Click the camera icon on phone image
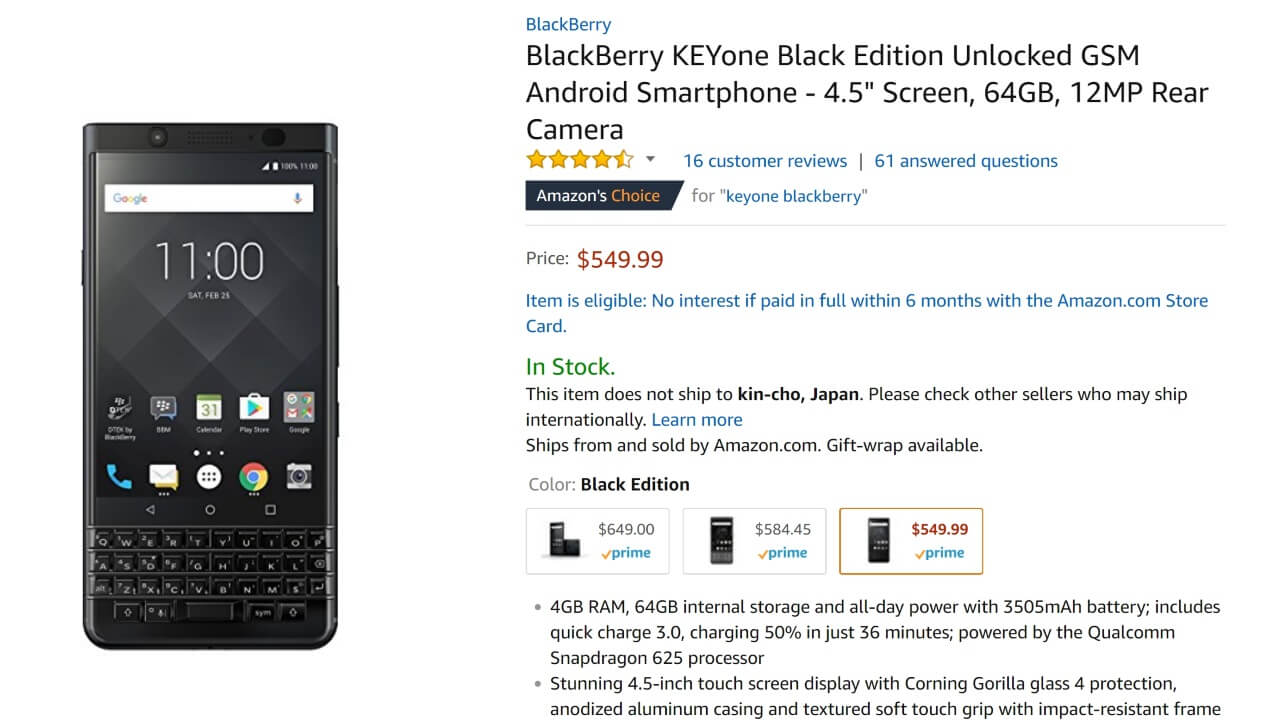 (299, 477)
